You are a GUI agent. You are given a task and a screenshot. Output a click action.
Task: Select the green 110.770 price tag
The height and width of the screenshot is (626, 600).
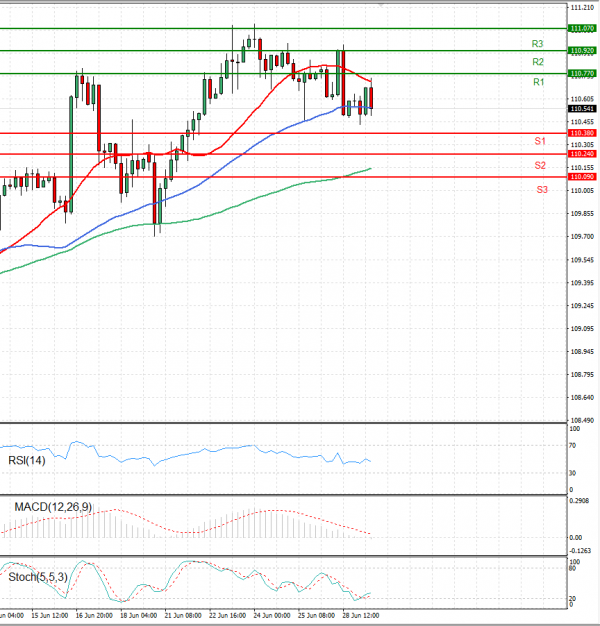(x=582, y=73)
